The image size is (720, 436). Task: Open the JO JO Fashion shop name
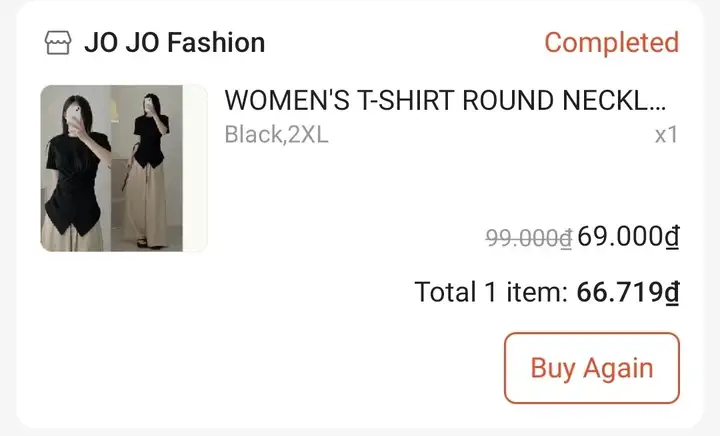pos(174,43)
